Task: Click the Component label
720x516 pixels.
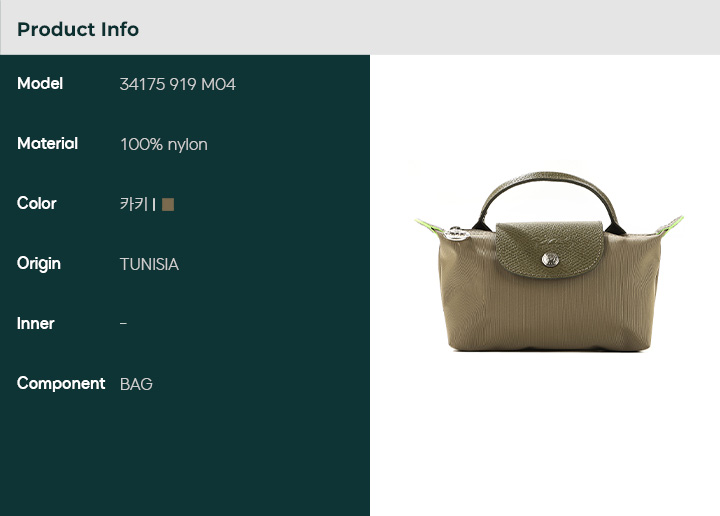Action: click(61, 384)
